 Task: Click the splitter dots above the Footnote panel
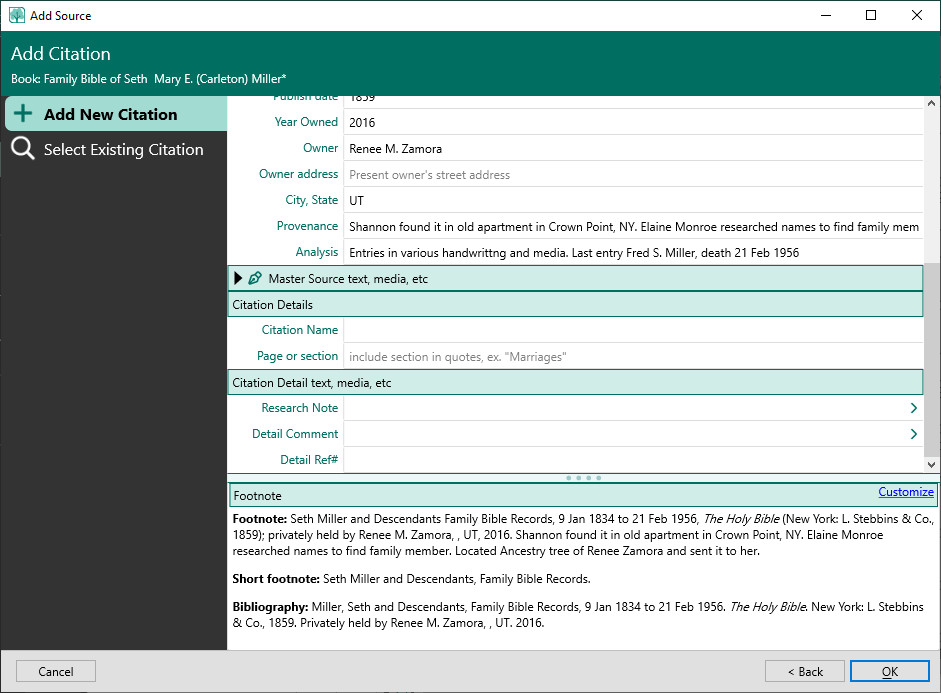click(x=583, y=478)
